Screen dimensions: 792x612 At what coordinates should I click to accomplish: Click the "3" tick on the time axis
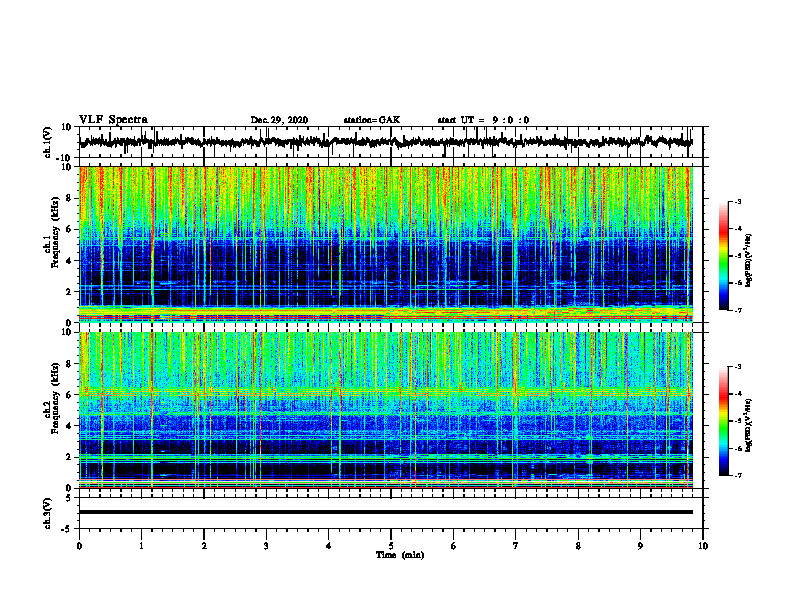pyautogui.click(x=266, y=546)
